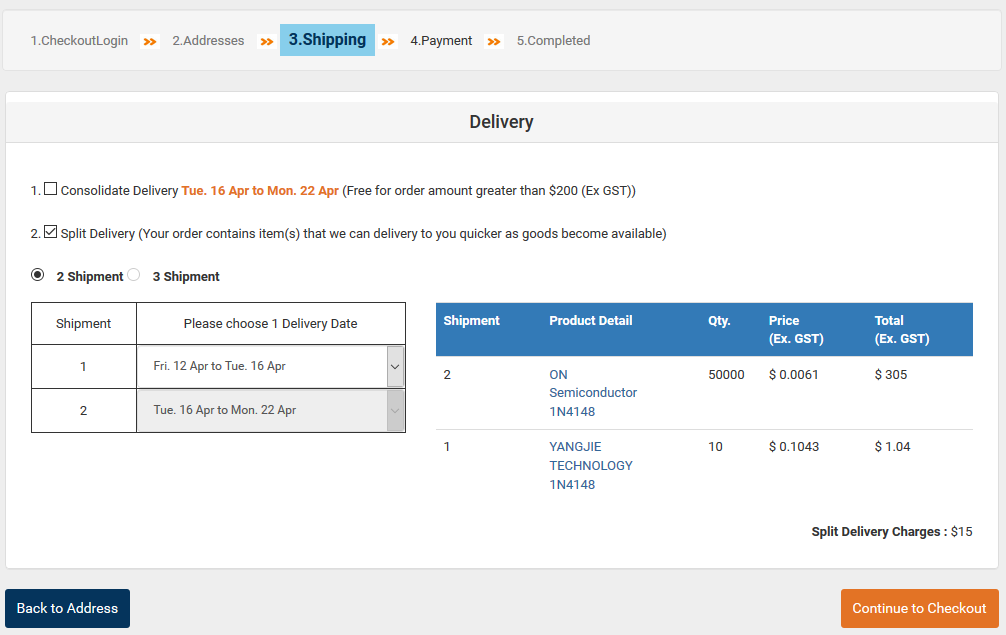1006x635 pixels.
Task: Click the arrow icon between Addresses and Shipping
Action: [x=264, y=41]
